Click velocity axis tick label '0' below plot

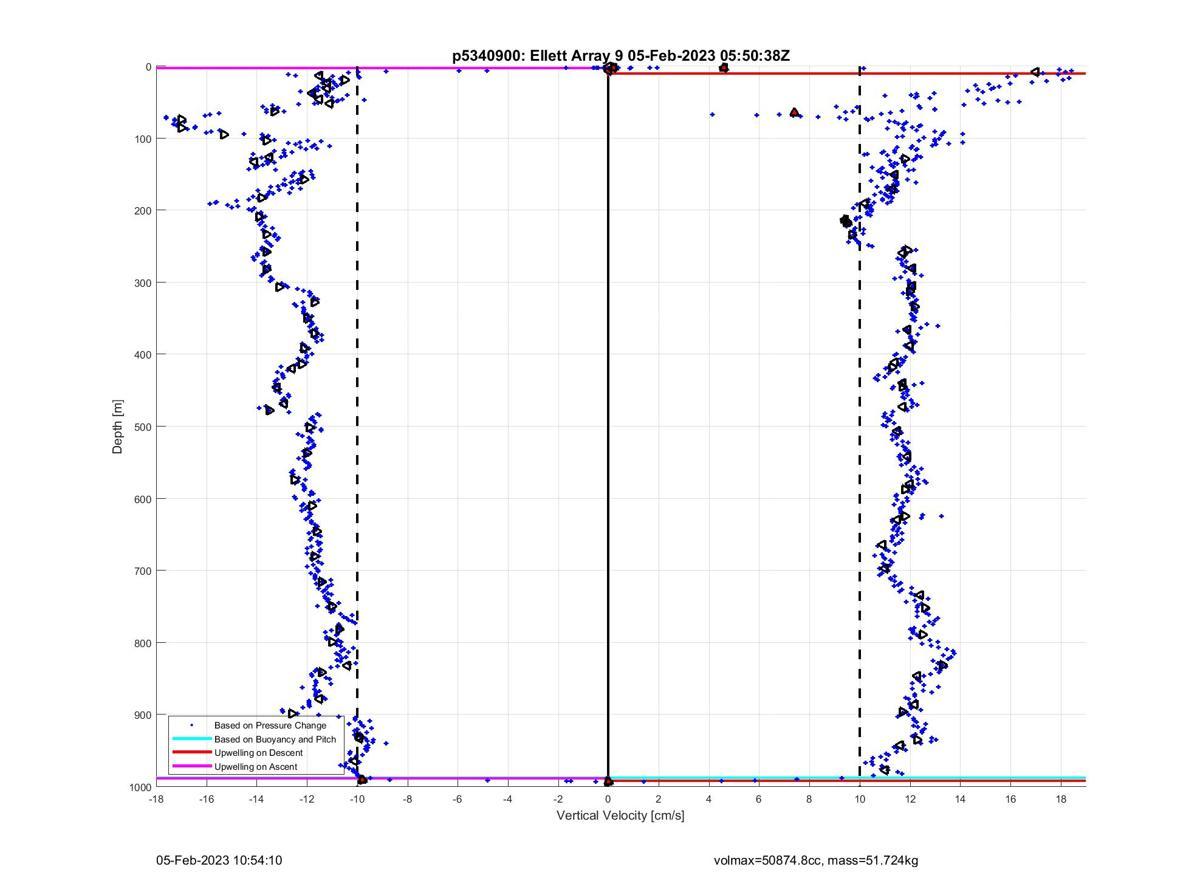[x=608, y=799]
